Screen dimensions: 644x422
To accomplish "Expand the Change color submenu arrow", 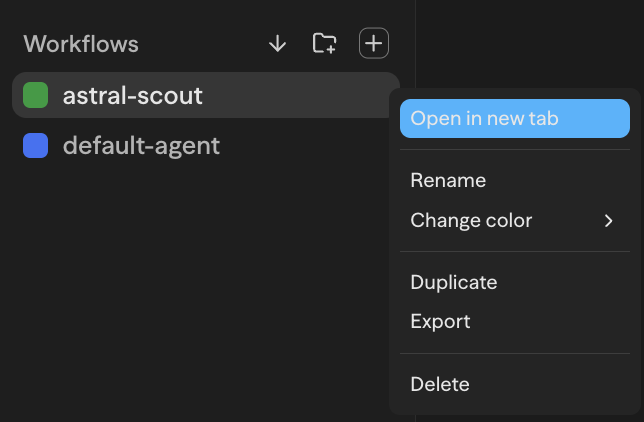I will [608, 221].
